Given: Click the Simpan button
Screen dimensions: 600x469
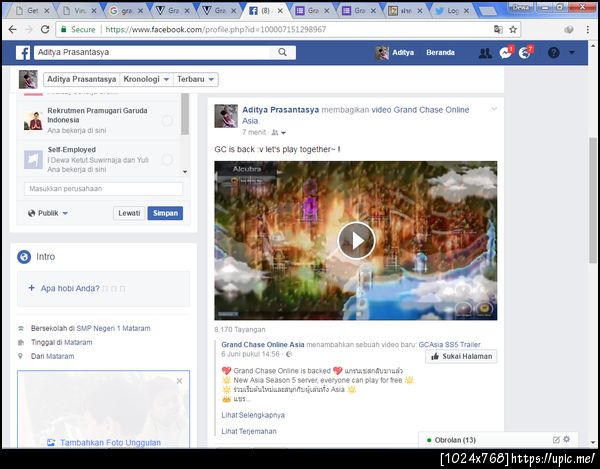Looking at the screenshot, I should tap(165, 213).
